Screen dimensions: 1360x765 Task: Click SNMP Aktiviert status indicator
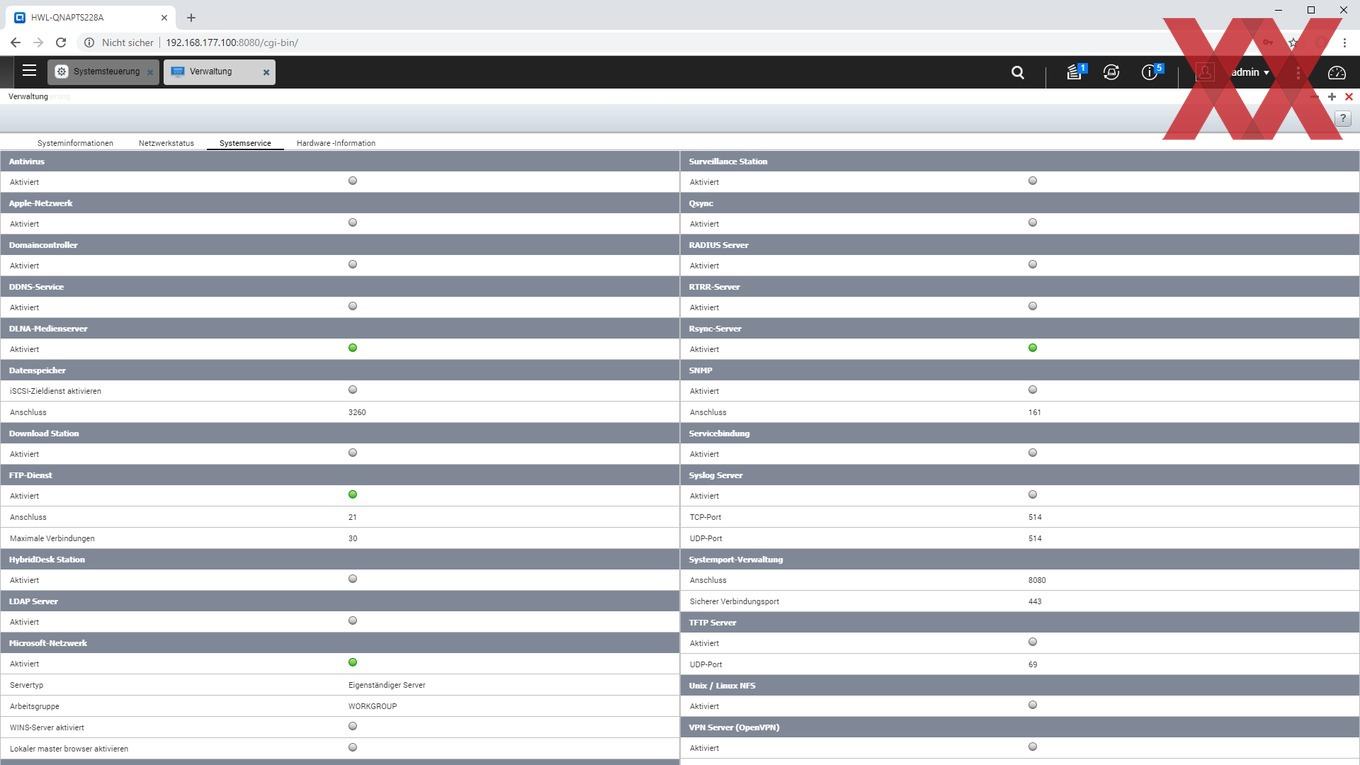point(1033,390)
